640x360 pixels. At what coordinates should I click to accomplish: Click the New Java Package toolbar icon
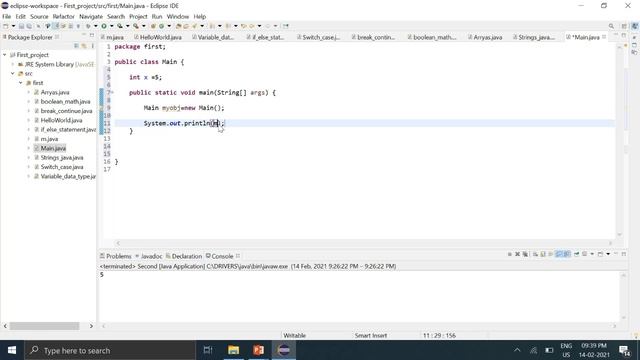pos(153,26)
